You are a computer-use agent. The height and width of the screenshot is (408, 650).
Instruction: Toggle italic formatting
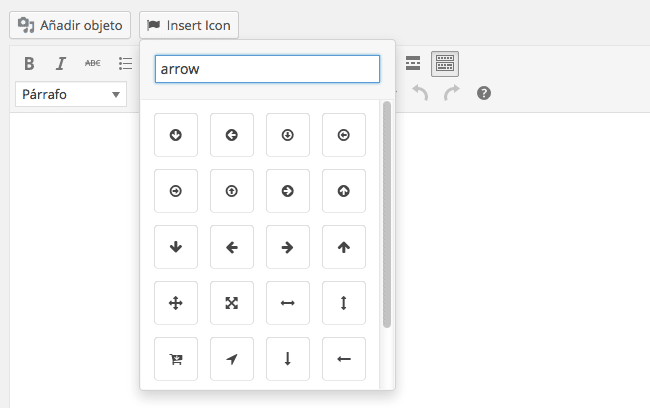[60, 64]
